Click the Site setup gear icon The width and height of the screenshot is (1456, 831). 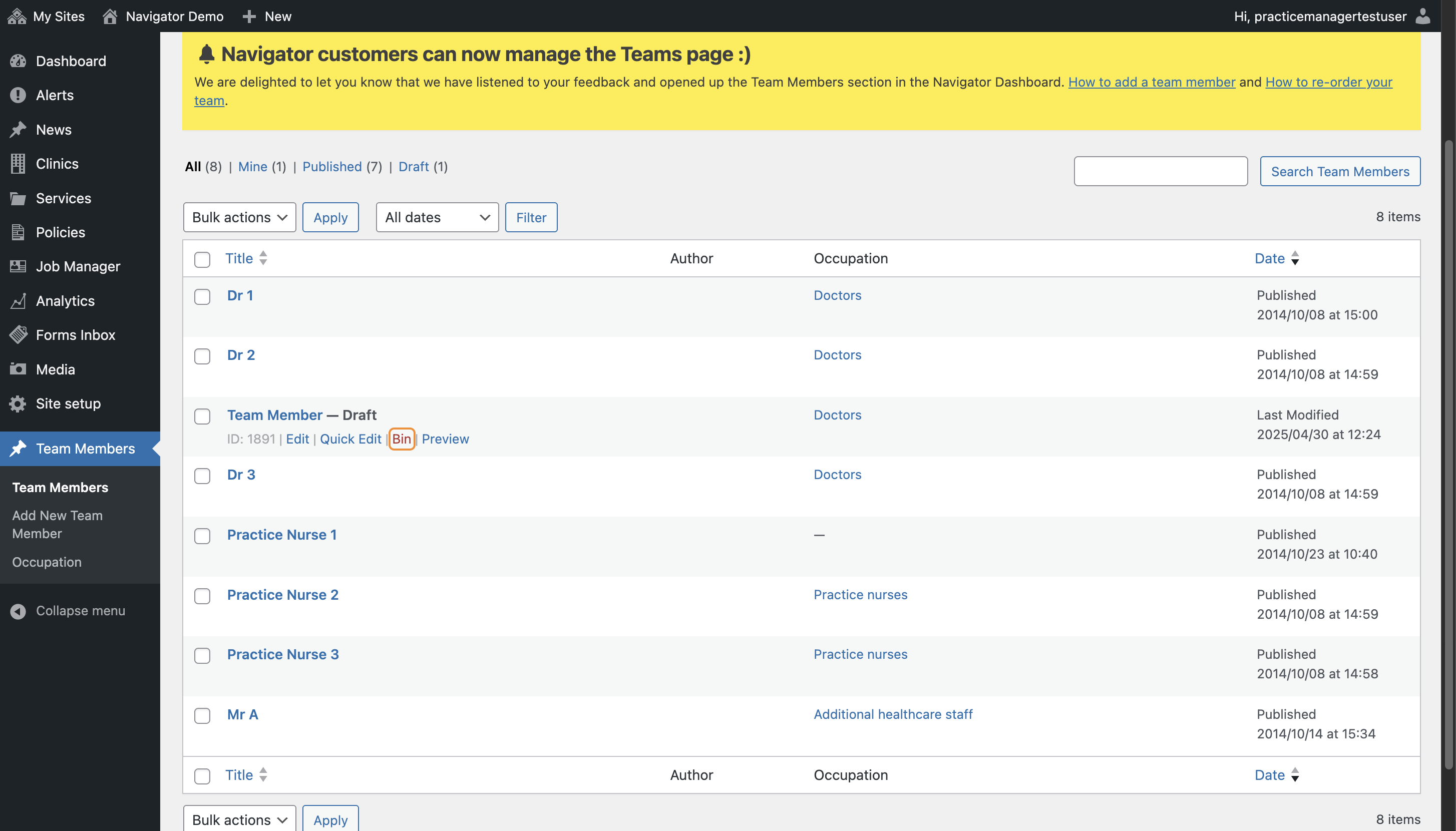pyautogui.click(x=18, y=403)
